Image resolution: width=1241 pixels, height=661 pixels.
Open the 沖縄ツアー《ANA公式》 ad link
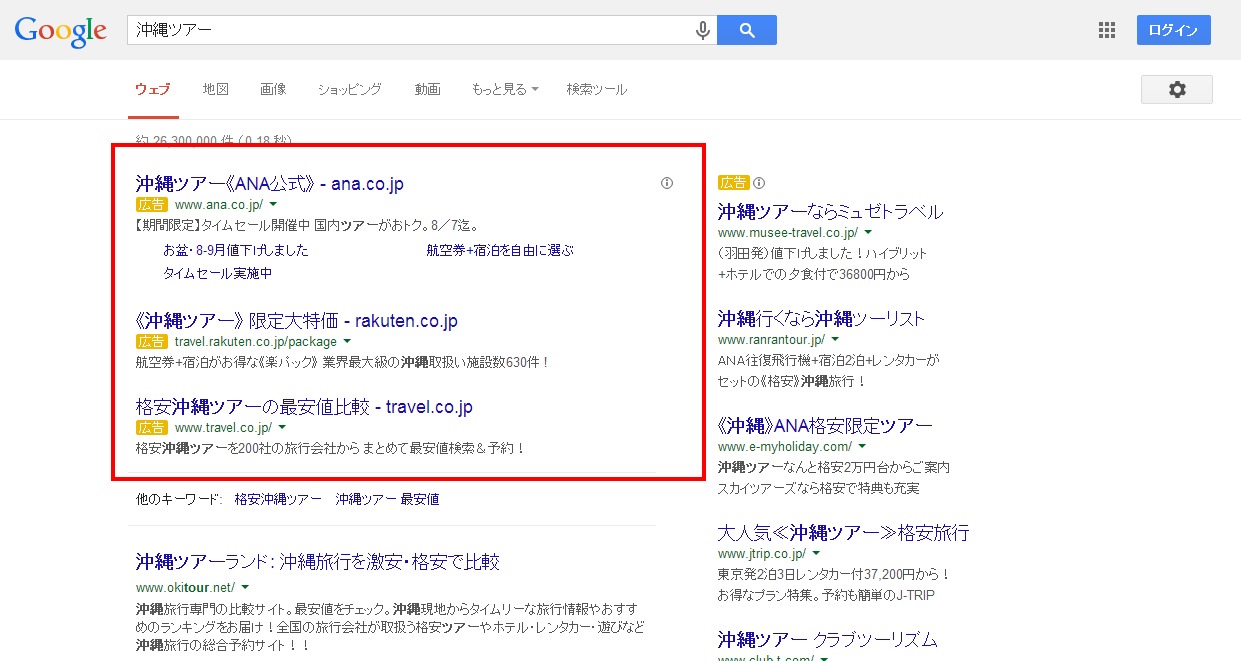coord(269,184)
